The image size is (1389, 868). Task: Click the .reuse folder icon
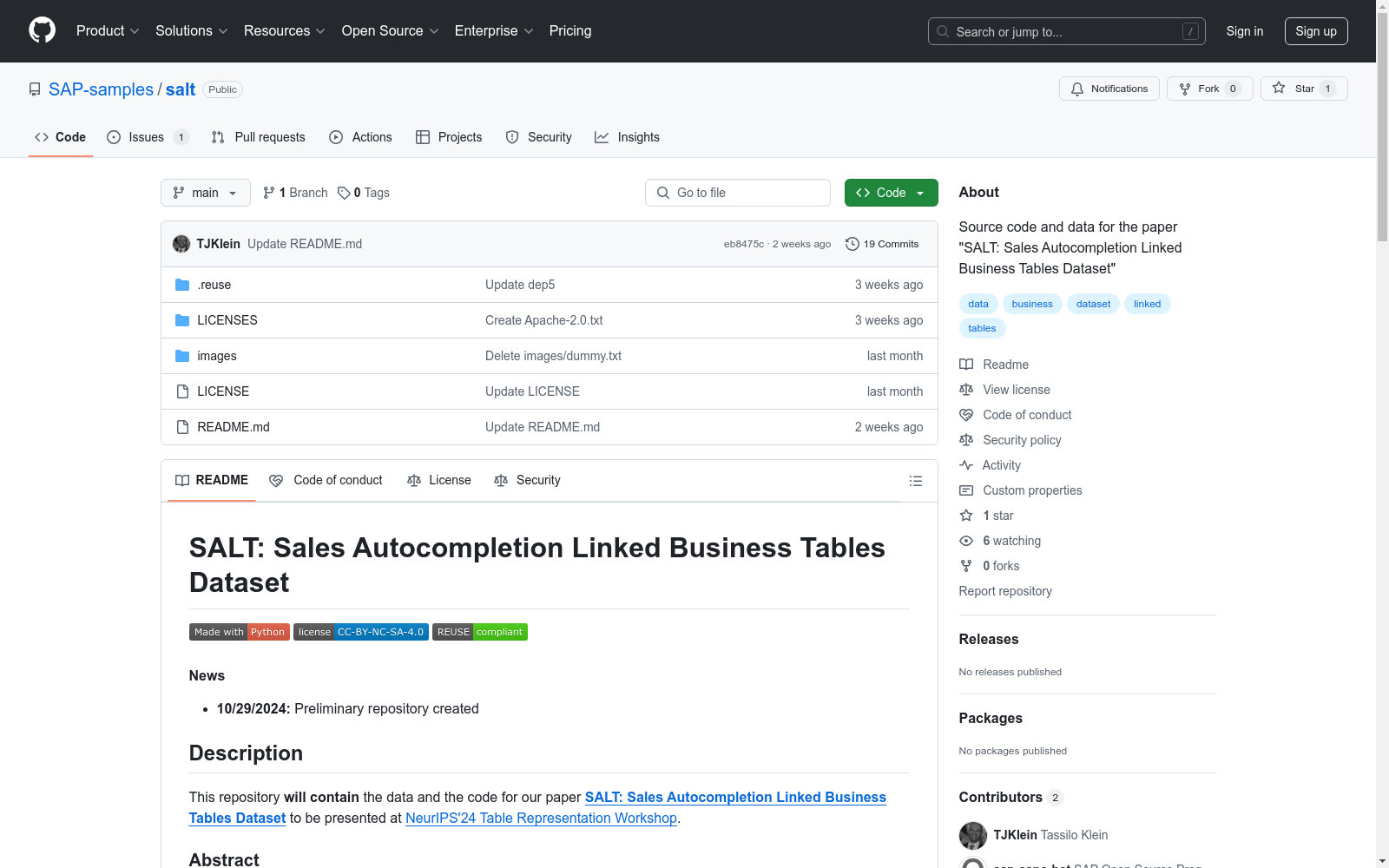182,285
